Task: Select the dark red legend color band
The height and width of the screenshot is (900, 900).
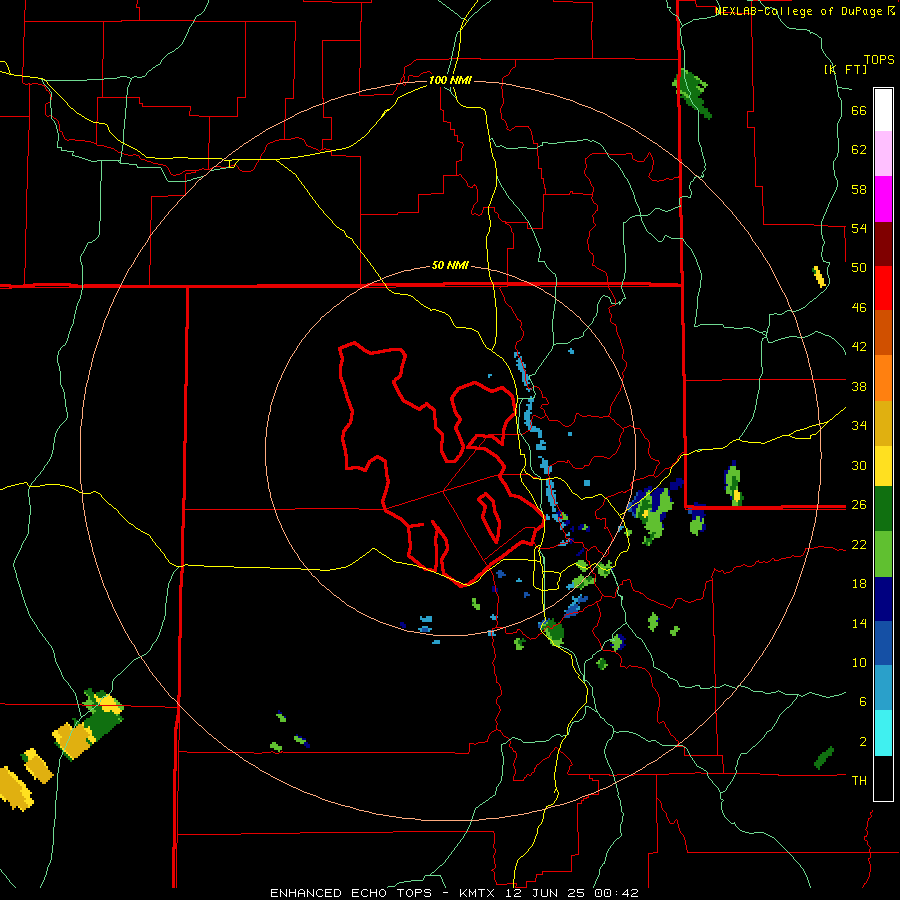Action: tap(883, 244)
